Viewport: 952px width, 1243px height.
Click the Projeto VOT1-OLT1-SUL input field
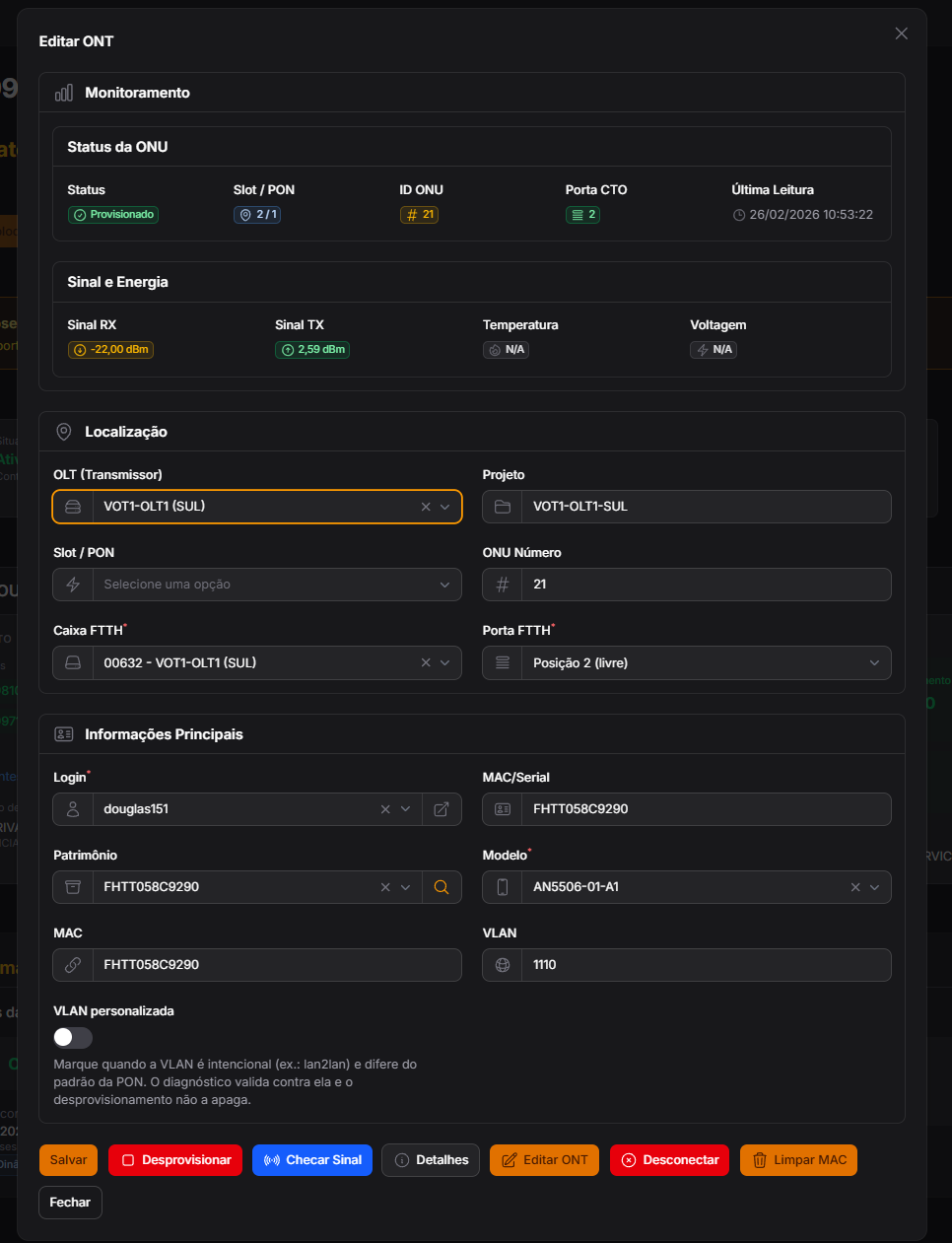(706, 507)
